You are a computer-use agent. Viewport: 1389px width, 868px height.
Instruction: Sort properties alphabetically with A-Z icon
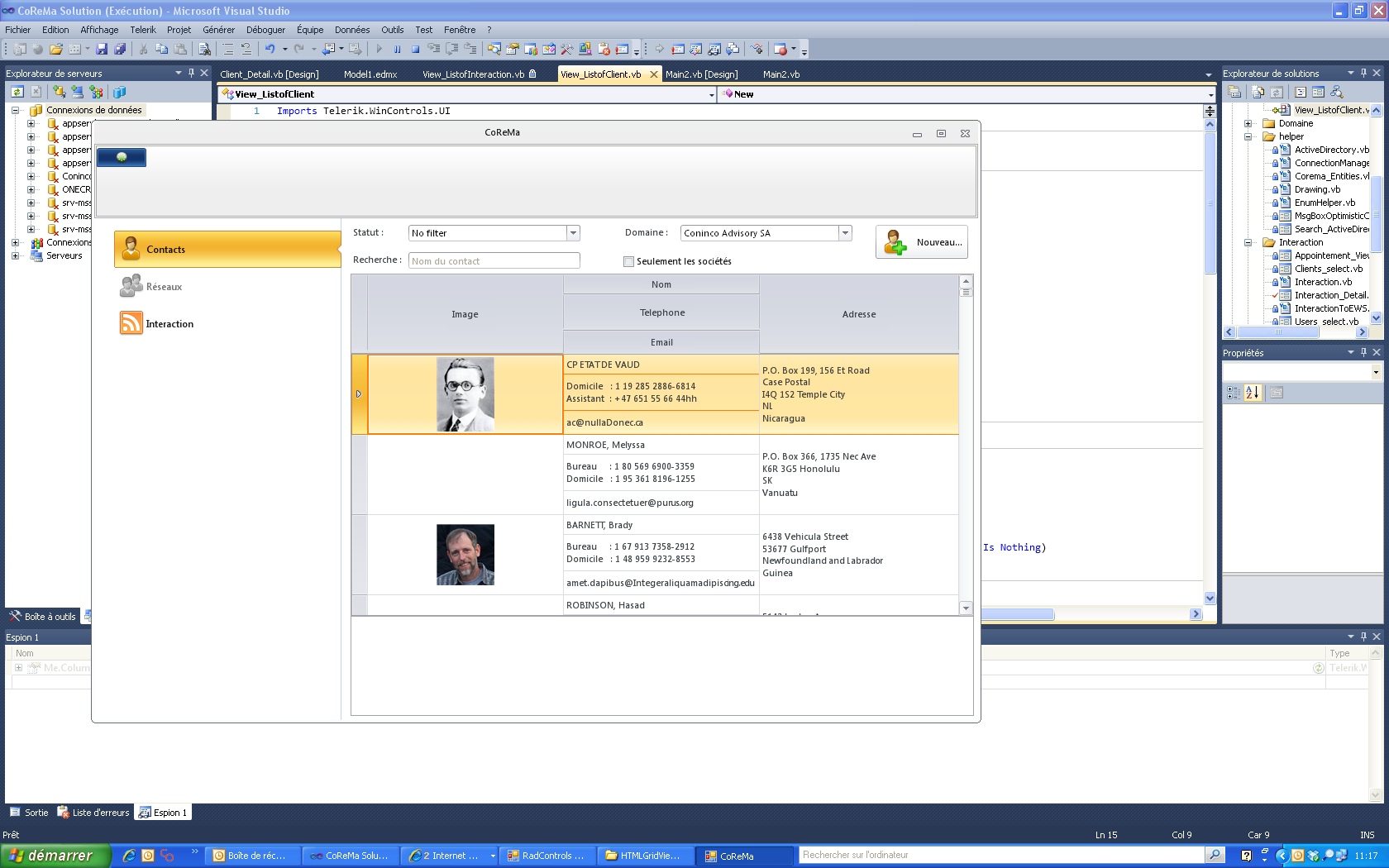[1253, 393]
